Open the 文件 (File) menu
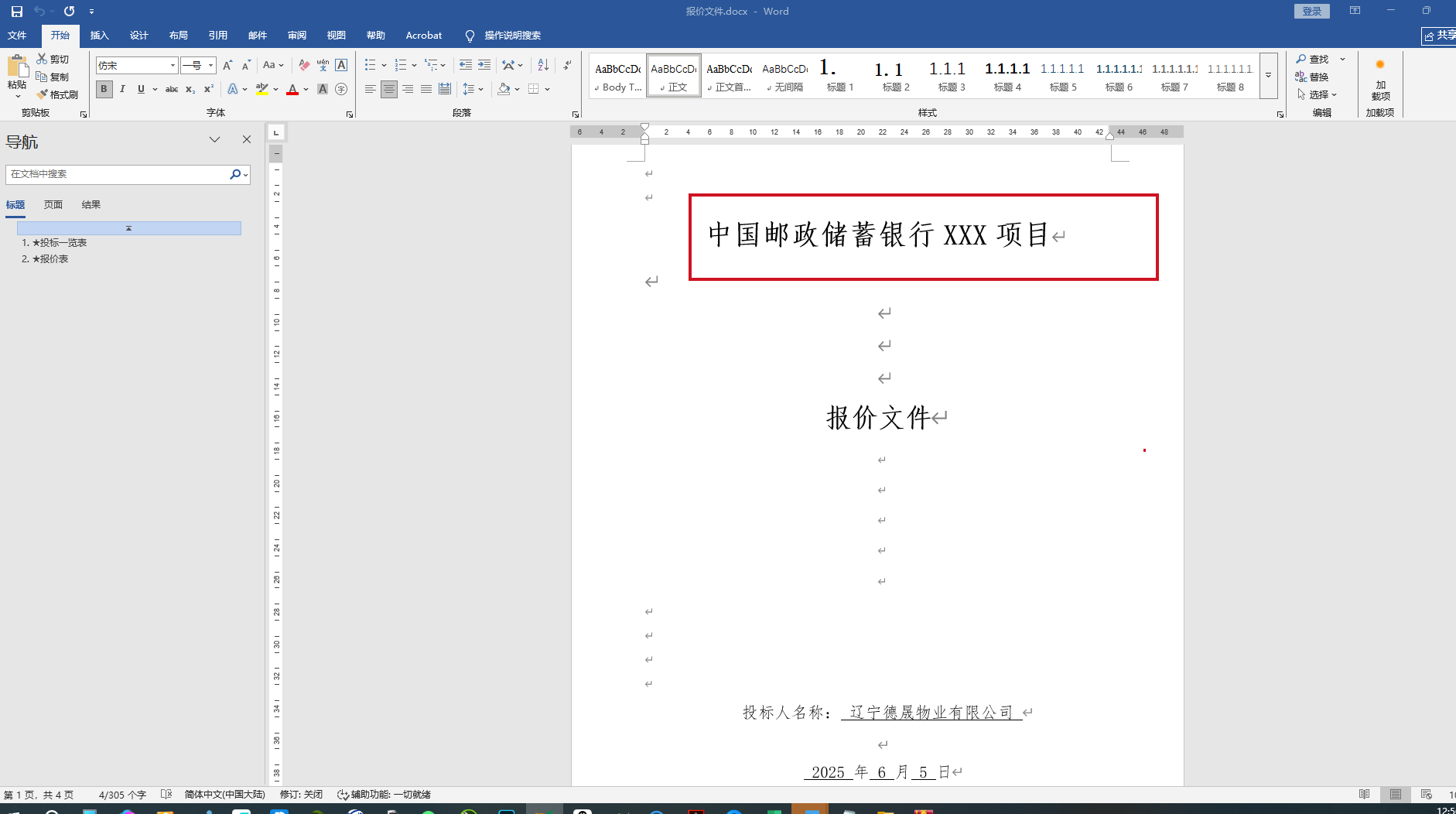This screenshot has width=1456, height=814. coord(17,36)
